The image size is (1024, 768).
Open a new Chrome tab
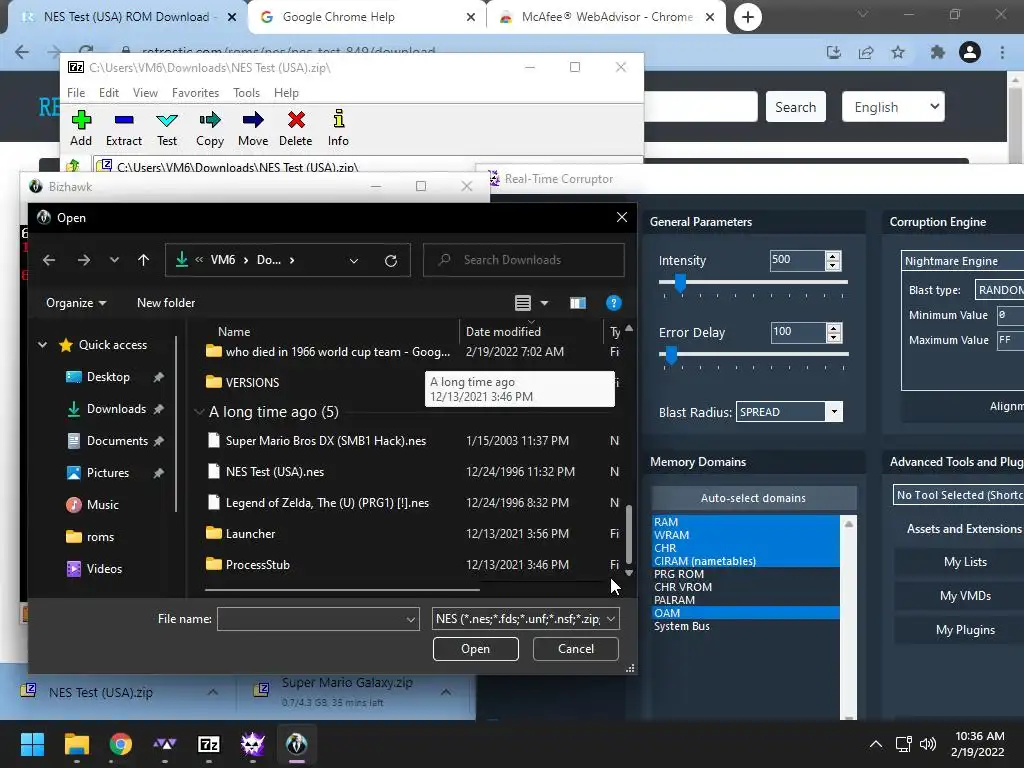coord(748,17)
